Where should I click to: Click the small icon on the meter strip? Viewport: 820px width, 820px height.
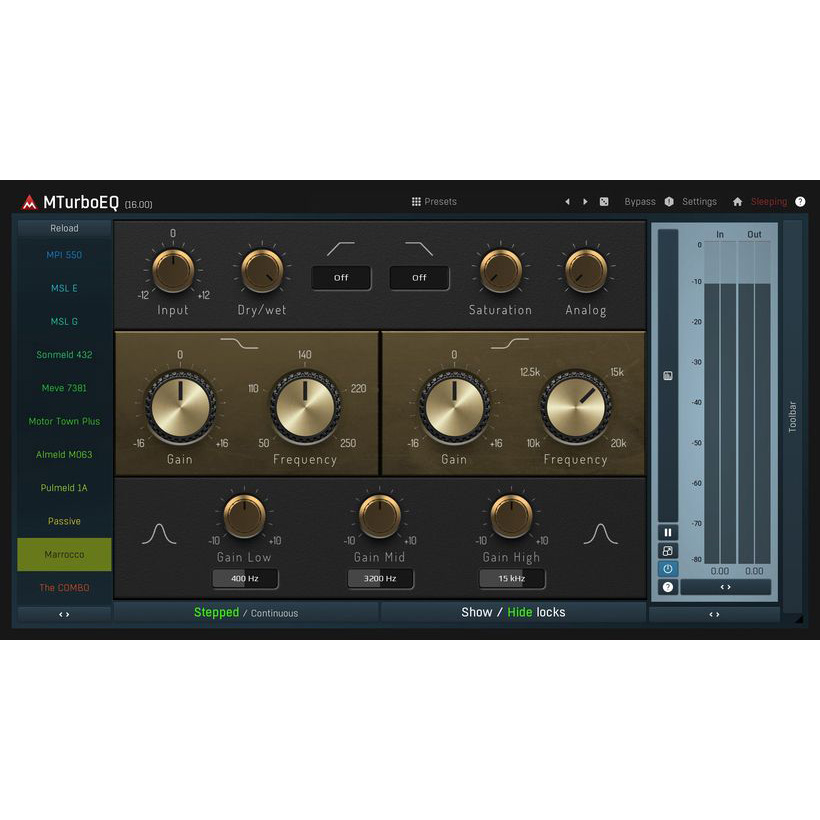pos(668,376)
